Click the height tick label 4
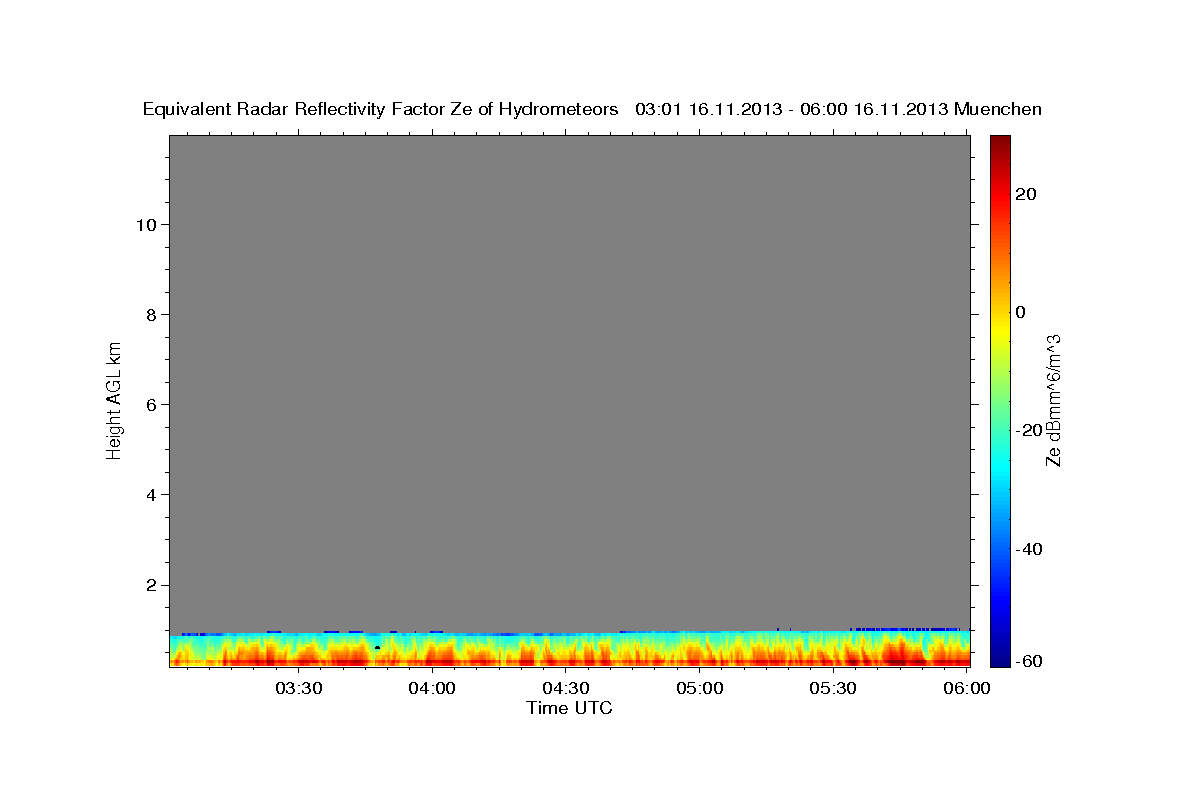The image size is (1200, 800). coord(152,495)
